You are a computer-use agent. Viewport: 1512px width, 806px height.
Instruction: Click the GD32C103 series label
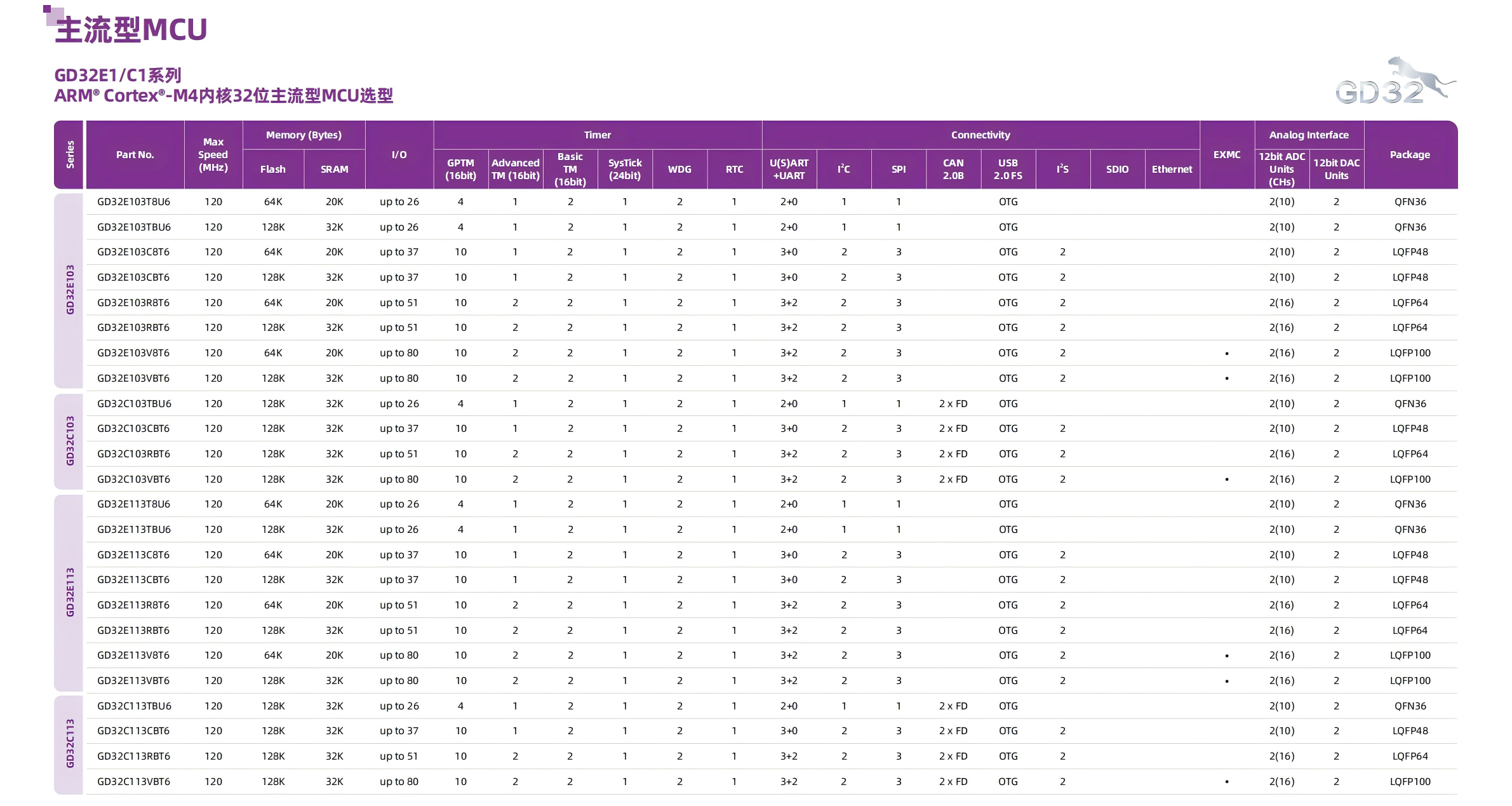(70, 441)
